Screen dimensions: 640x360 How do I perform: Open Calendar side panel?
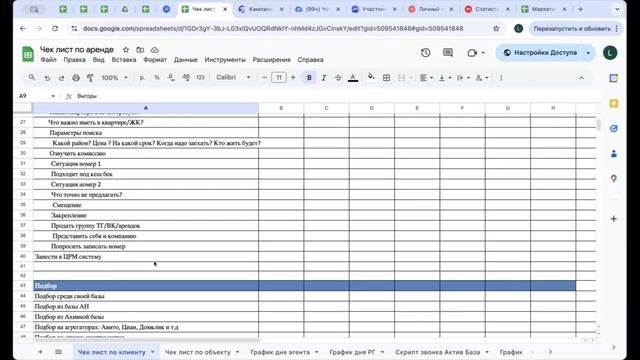tap(613, 78)
